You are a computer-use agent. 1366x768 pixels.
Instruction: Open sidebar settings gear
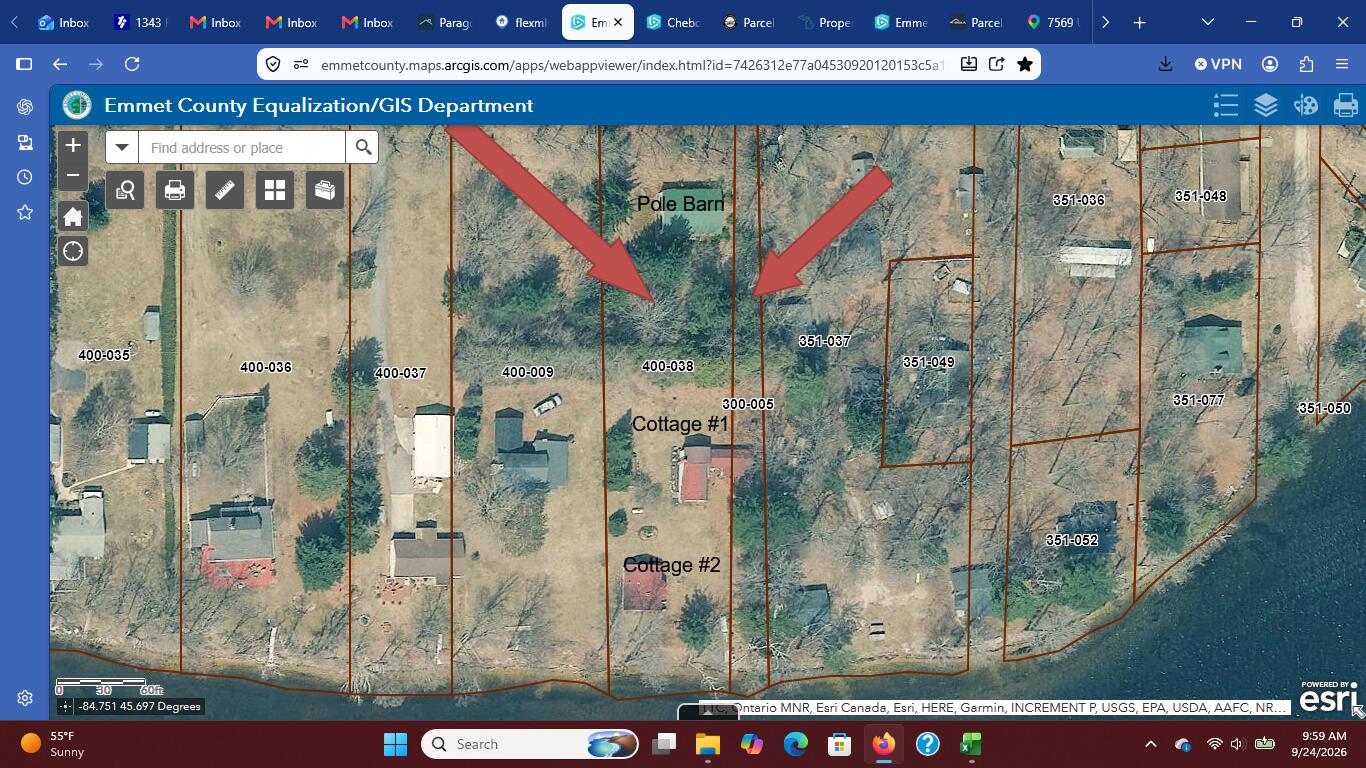[25, 698]
